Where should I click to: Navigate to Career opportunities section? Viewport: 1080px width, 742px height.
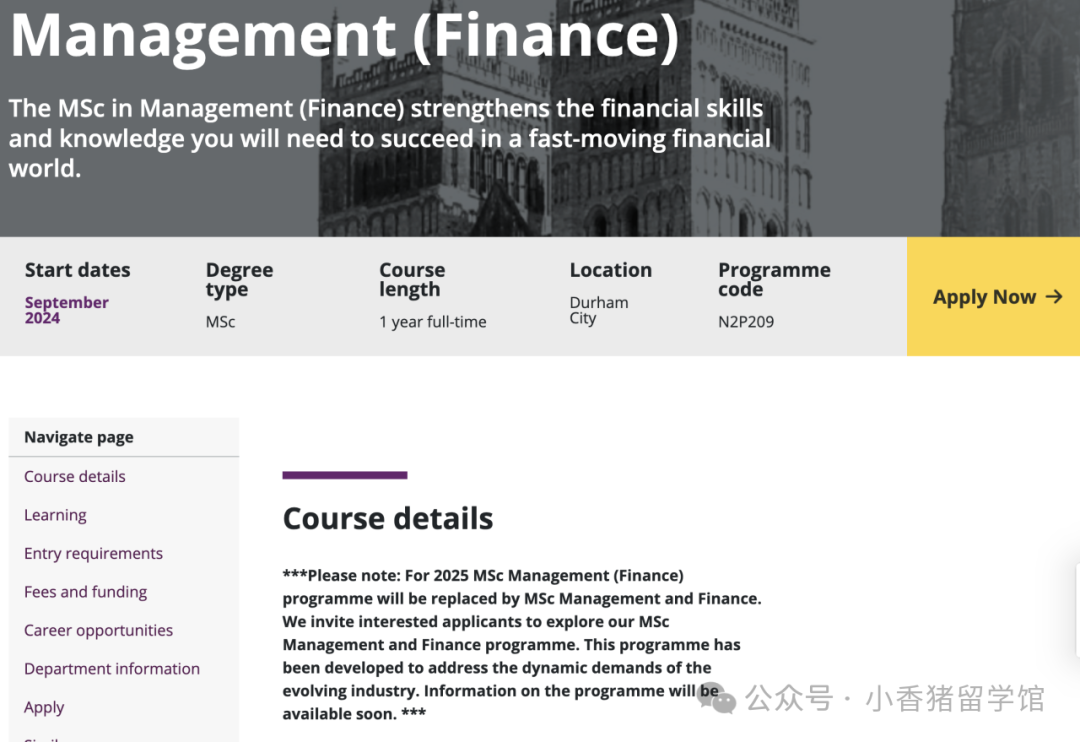tap(98, 631)
